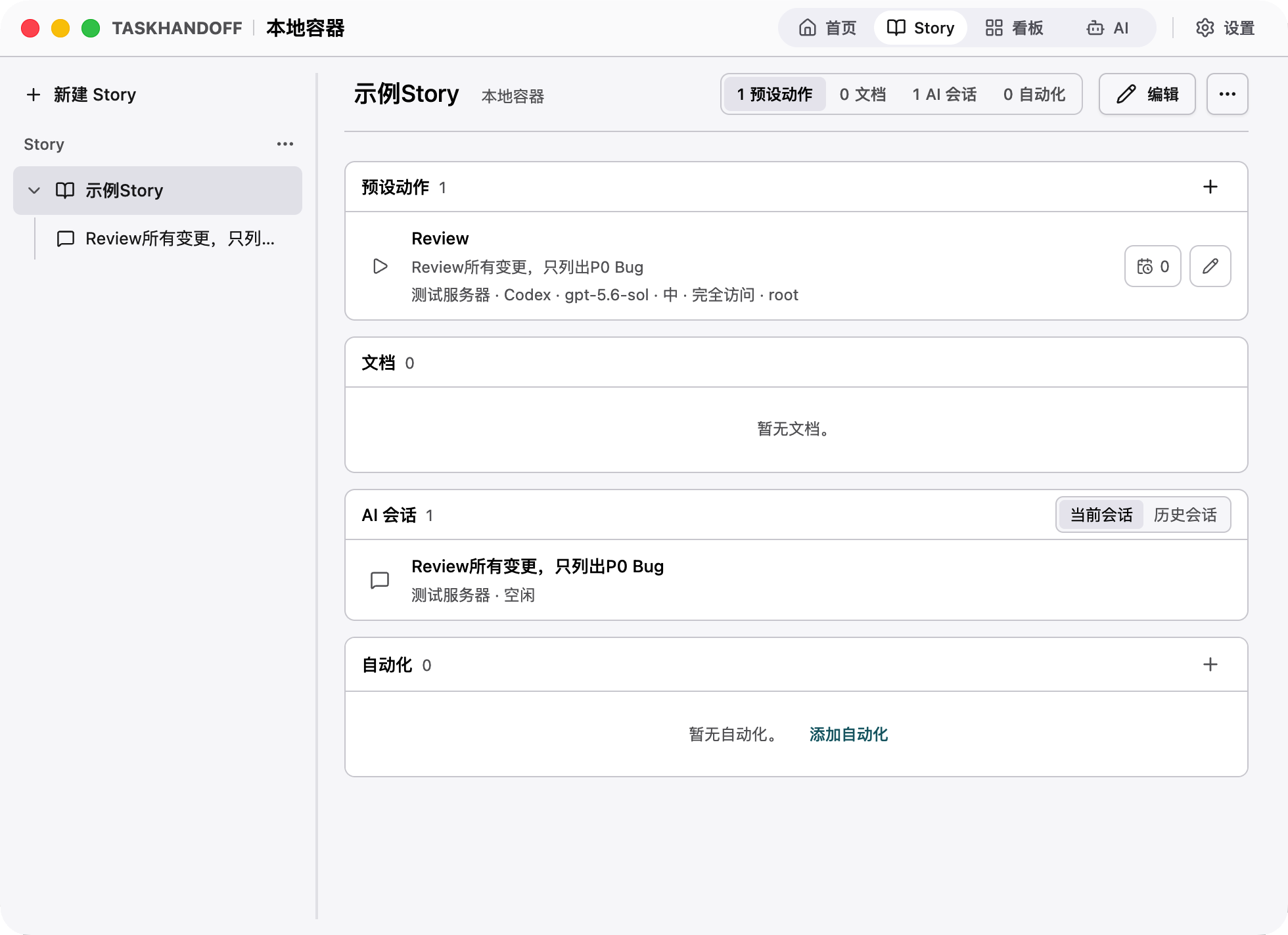Click the 测试服务器 · 空闲 status text
The width and height of the screenshot is (1288, 935).
point(473,595)
